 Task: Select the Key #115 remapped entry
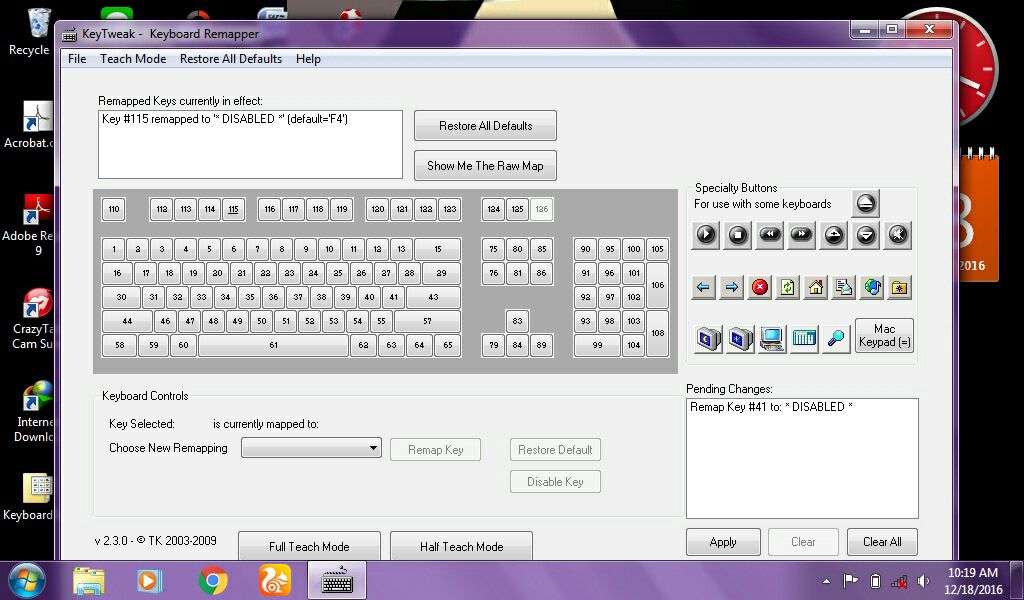[225, 119]
